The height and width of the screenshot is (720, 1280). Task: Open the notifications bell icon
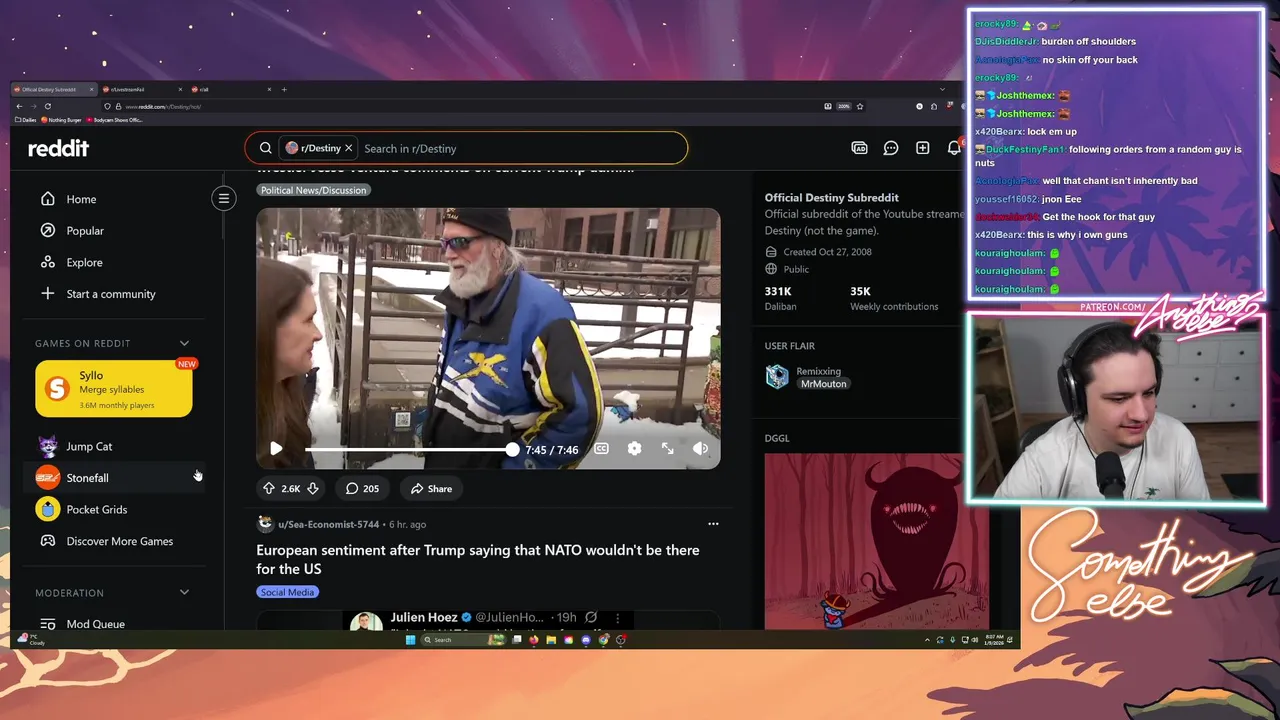coord(954,148)
